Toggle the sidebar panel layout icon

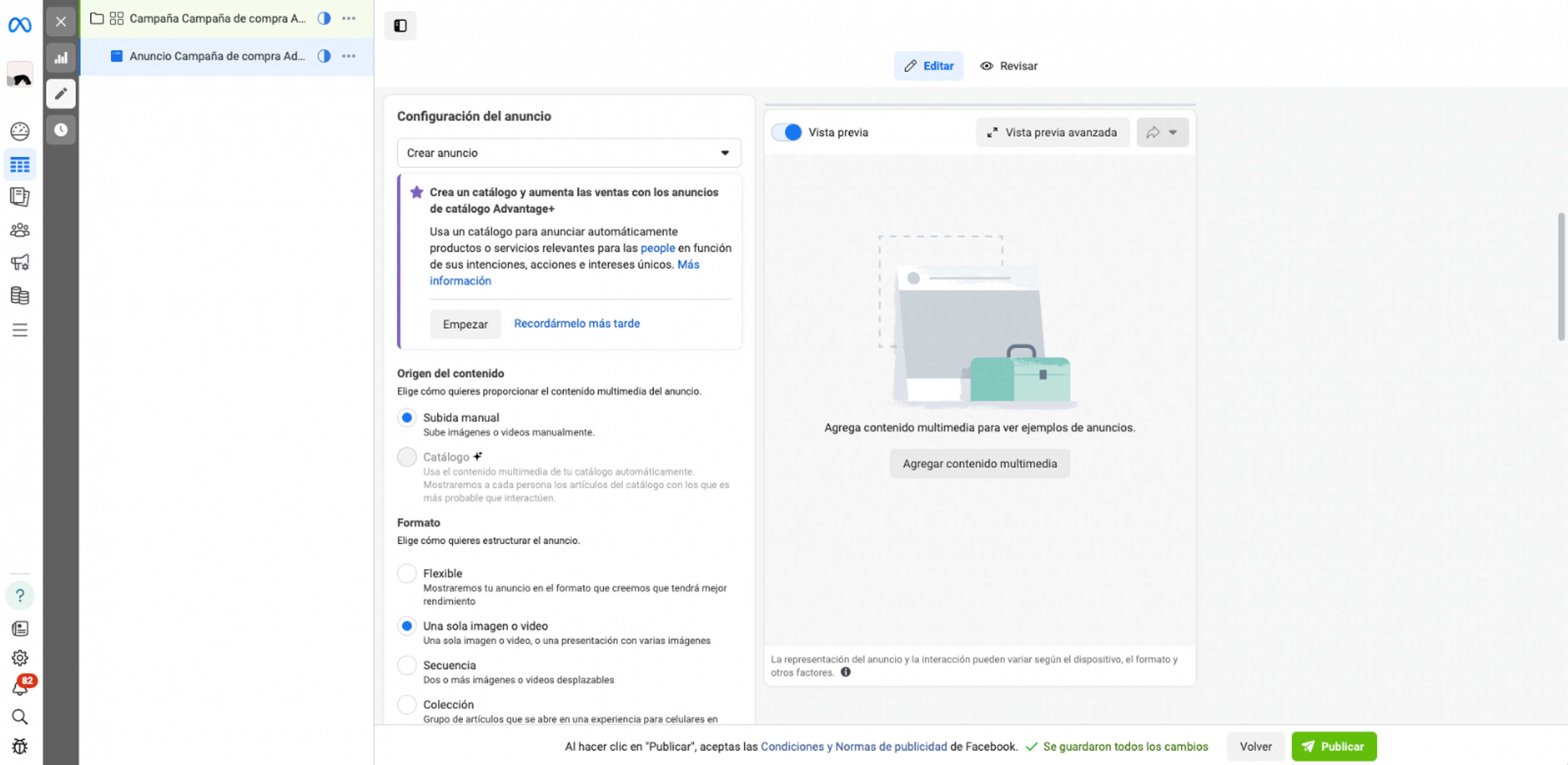pyautogui.click(x=400, y=26)
